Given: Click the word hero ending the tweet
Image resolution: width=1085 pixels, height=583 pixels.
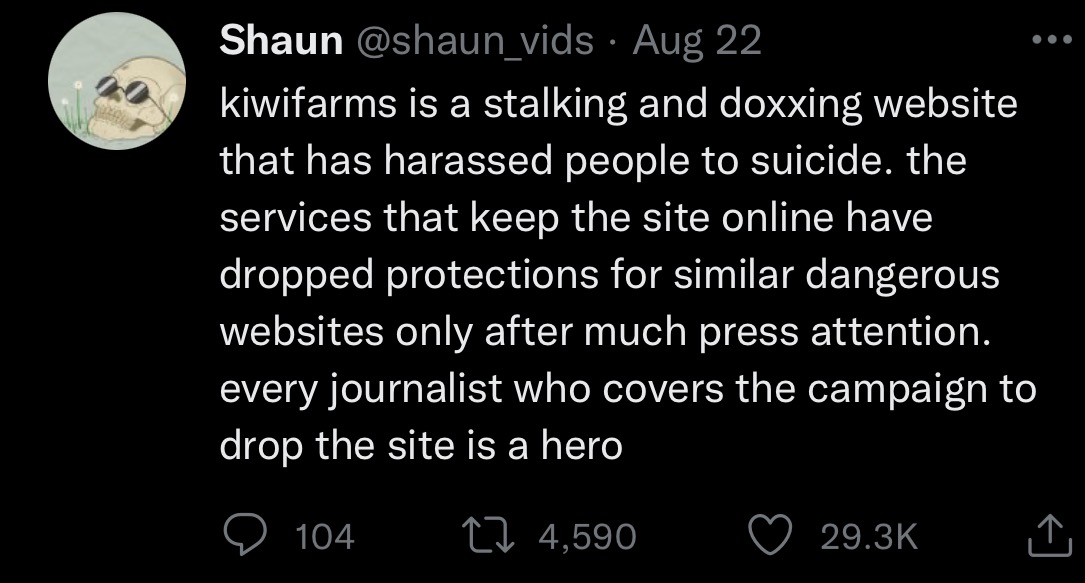Looking at the screenshot, I should coord(582,445).
